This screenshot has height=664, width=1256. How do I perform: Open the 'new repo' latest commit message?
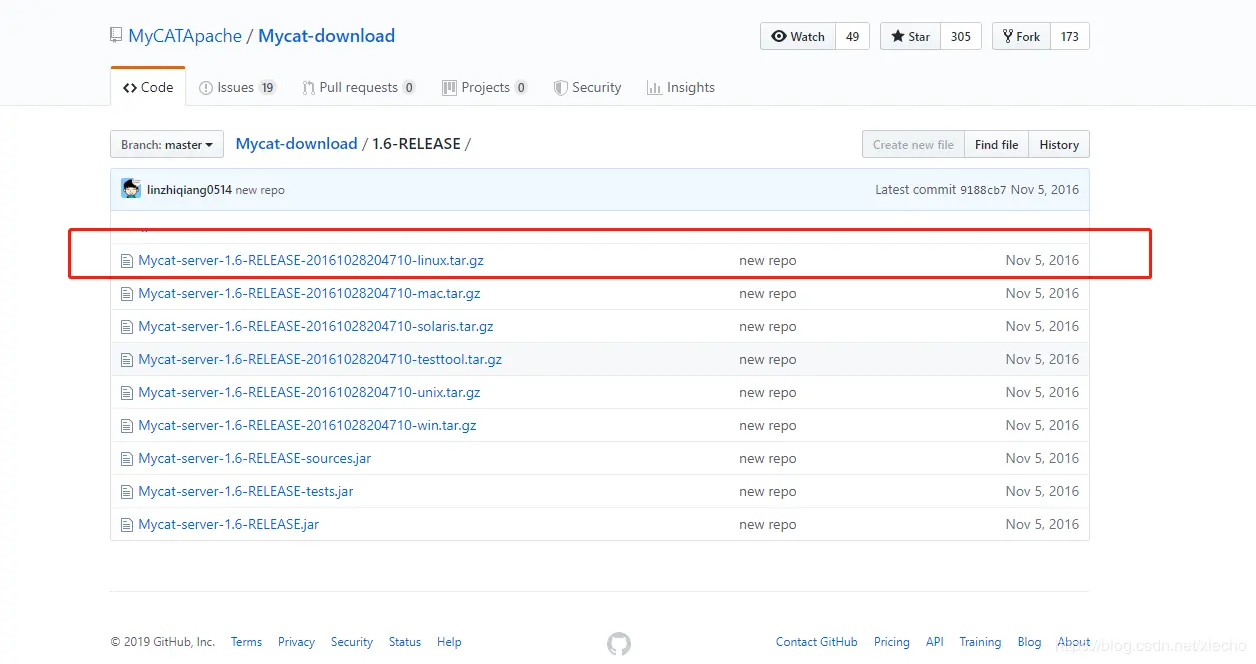(260, 190)
